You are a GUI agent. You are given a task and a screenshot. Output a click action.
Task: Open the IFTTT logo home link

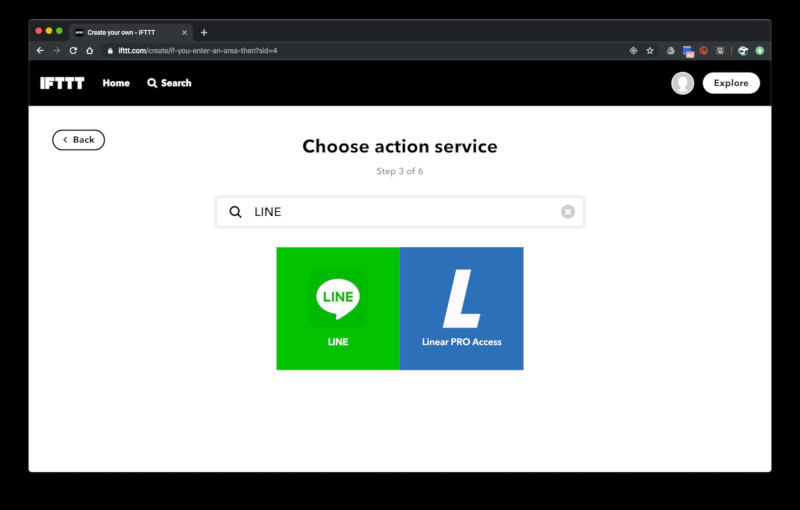62,83
